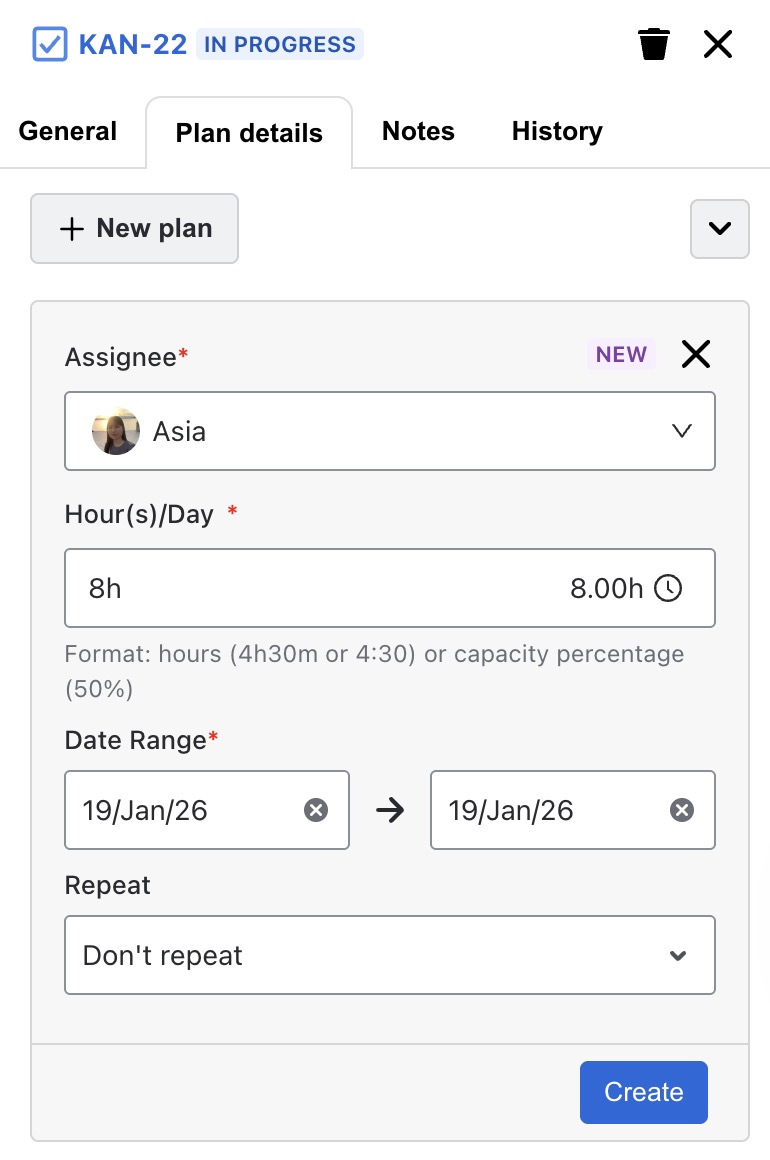Click the arrow between date fields
Screen dimensions: 770x1160
[x=390, y=810]
